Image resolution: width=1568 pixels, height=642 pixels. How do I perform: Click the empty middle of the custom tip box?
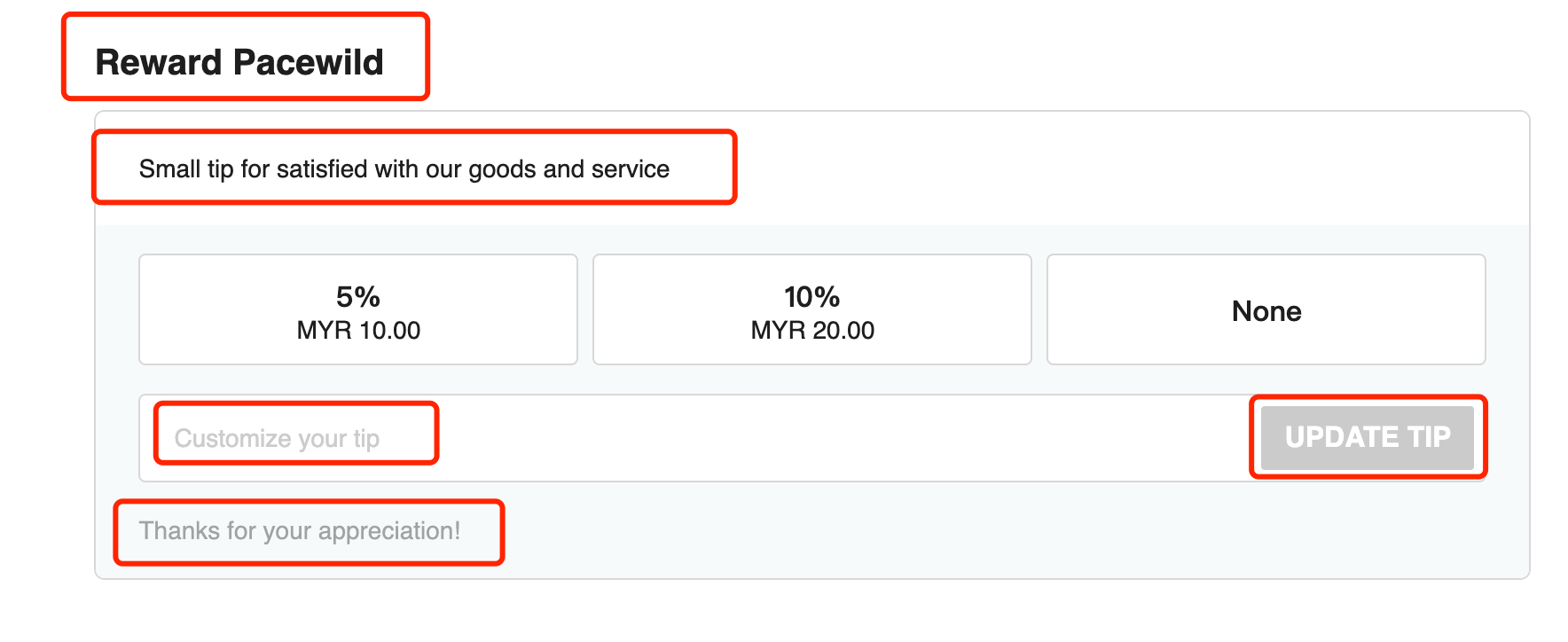[x=798, y=438]
